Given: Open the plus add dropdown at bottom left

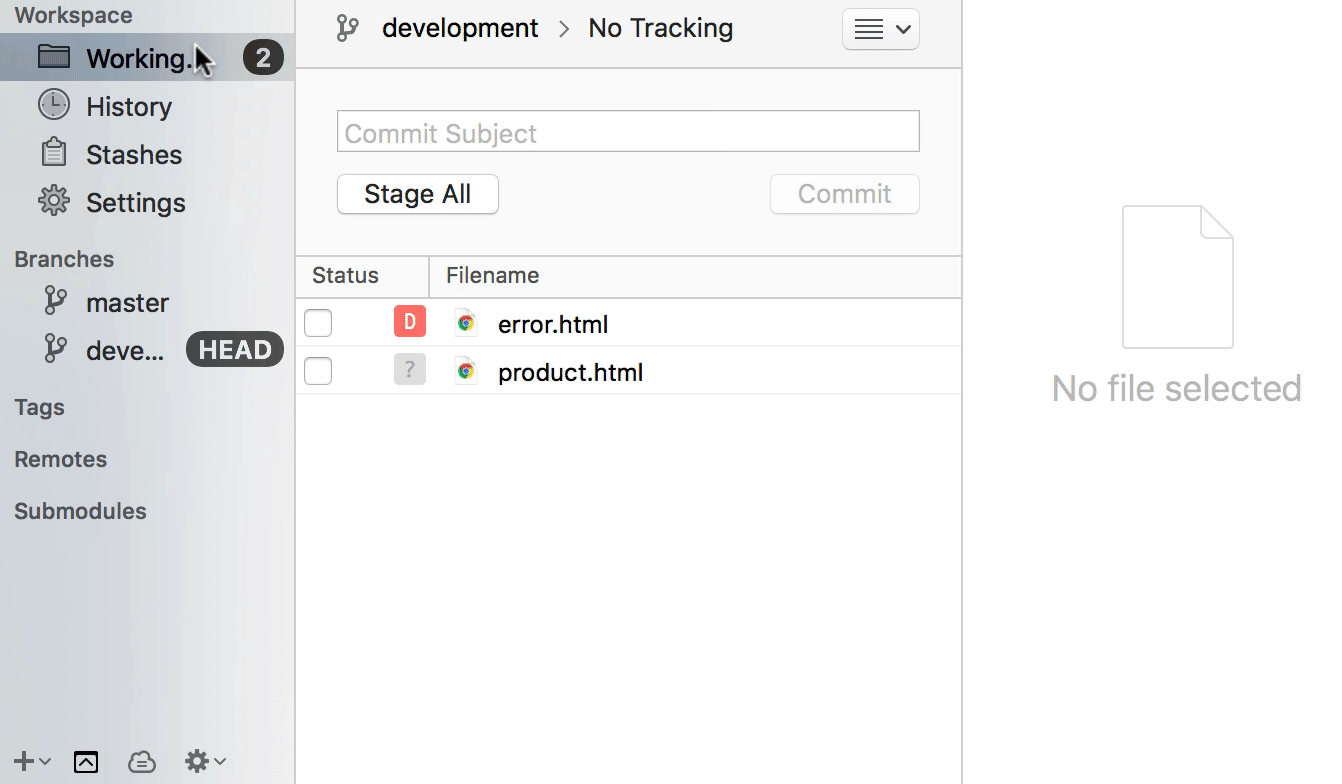Looking at the screenshot, I should 32,762.
